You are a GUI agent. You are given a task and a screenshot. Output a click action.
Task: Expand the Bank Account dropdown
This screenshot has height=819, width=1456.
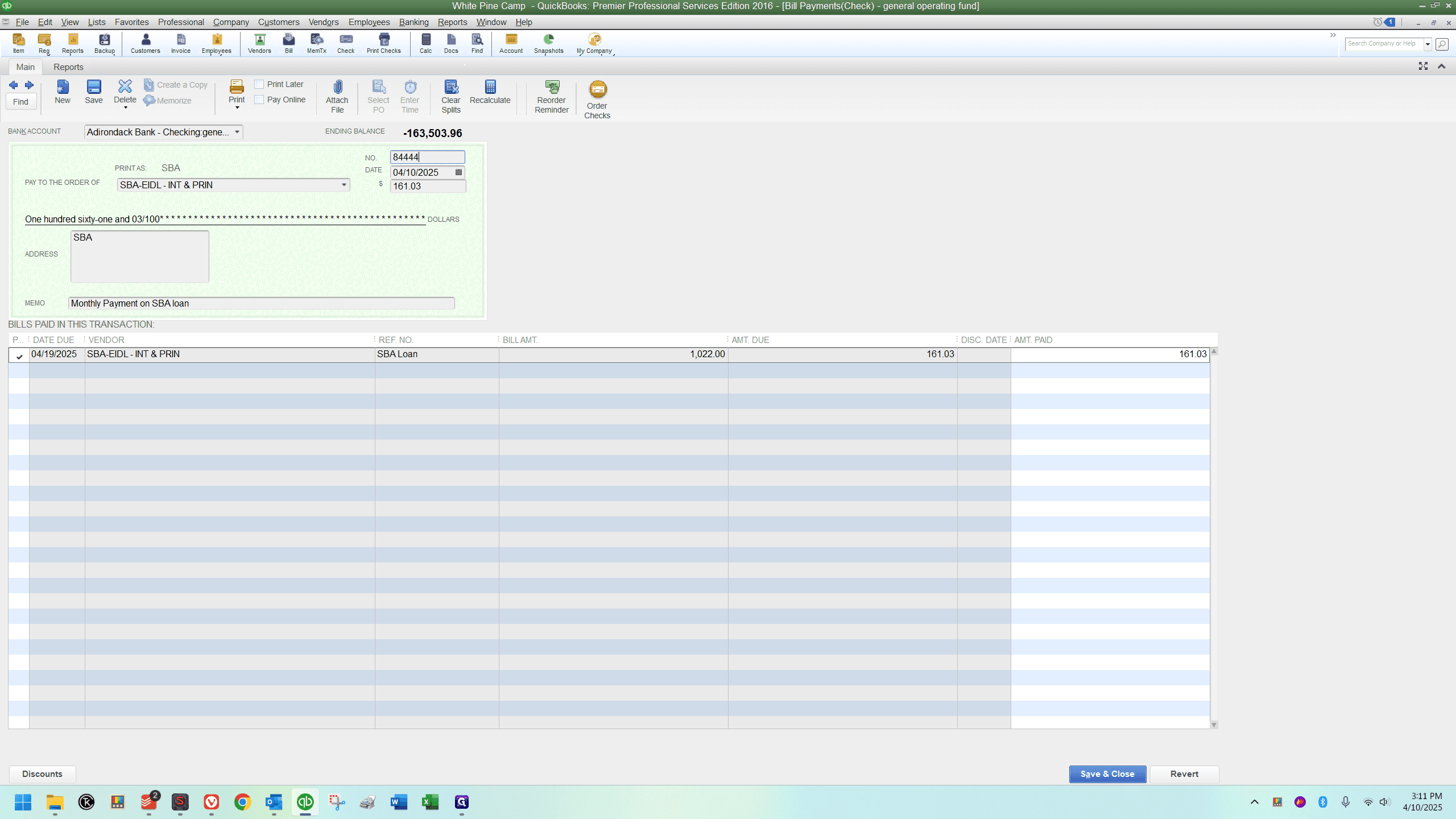tap(237, 132)
